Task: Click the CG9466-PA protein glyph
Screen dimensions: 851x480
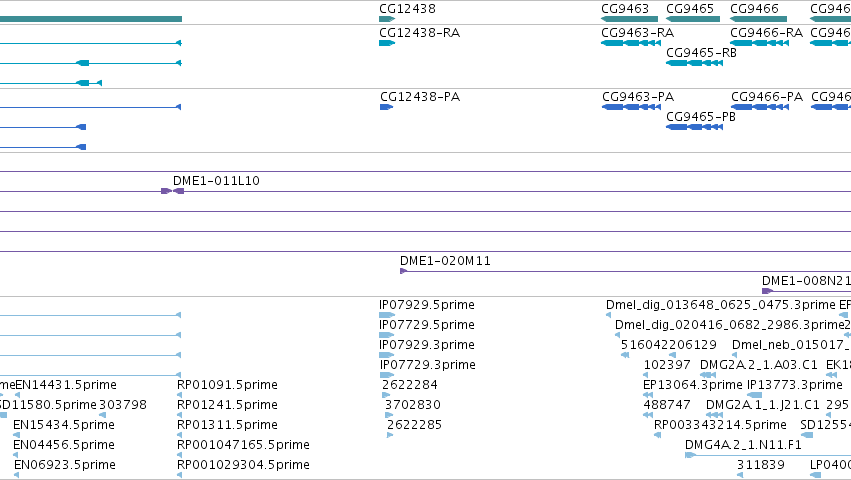Action: coord(760,107)
